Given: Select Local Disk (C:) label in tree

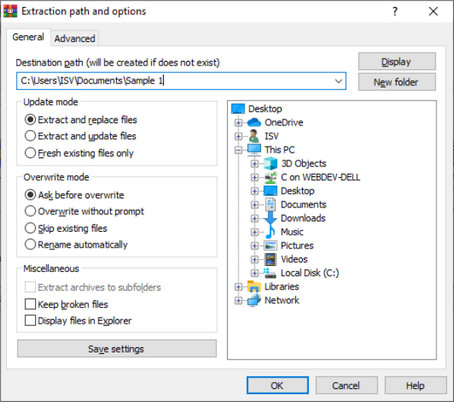Looking at the screenshot, I should [310, 273].
